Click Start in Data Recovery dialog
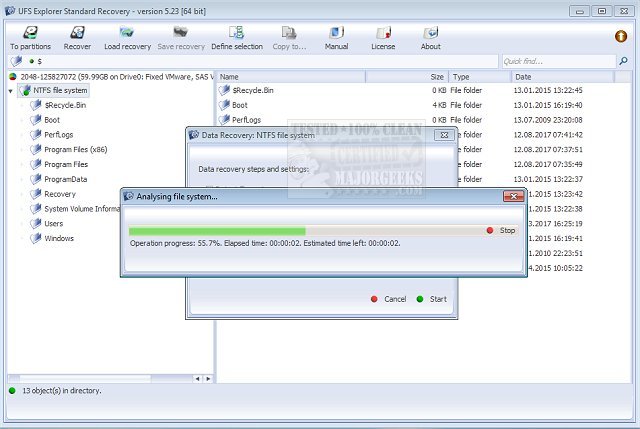 tap(432, 299)
